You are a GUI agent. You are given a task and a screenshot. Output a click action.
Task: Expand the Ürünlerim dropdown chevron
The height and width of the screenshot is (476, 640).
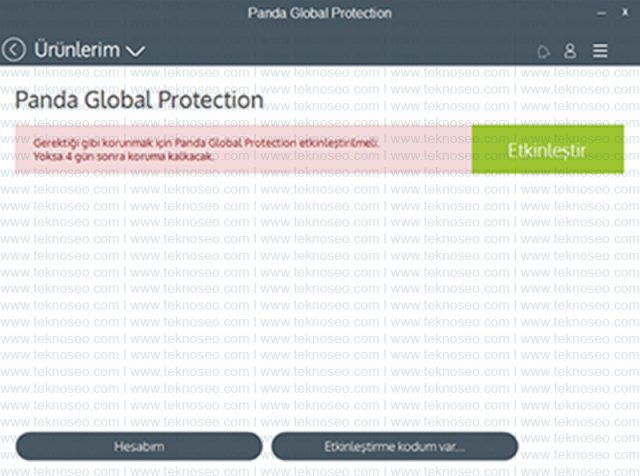[135, 51]
